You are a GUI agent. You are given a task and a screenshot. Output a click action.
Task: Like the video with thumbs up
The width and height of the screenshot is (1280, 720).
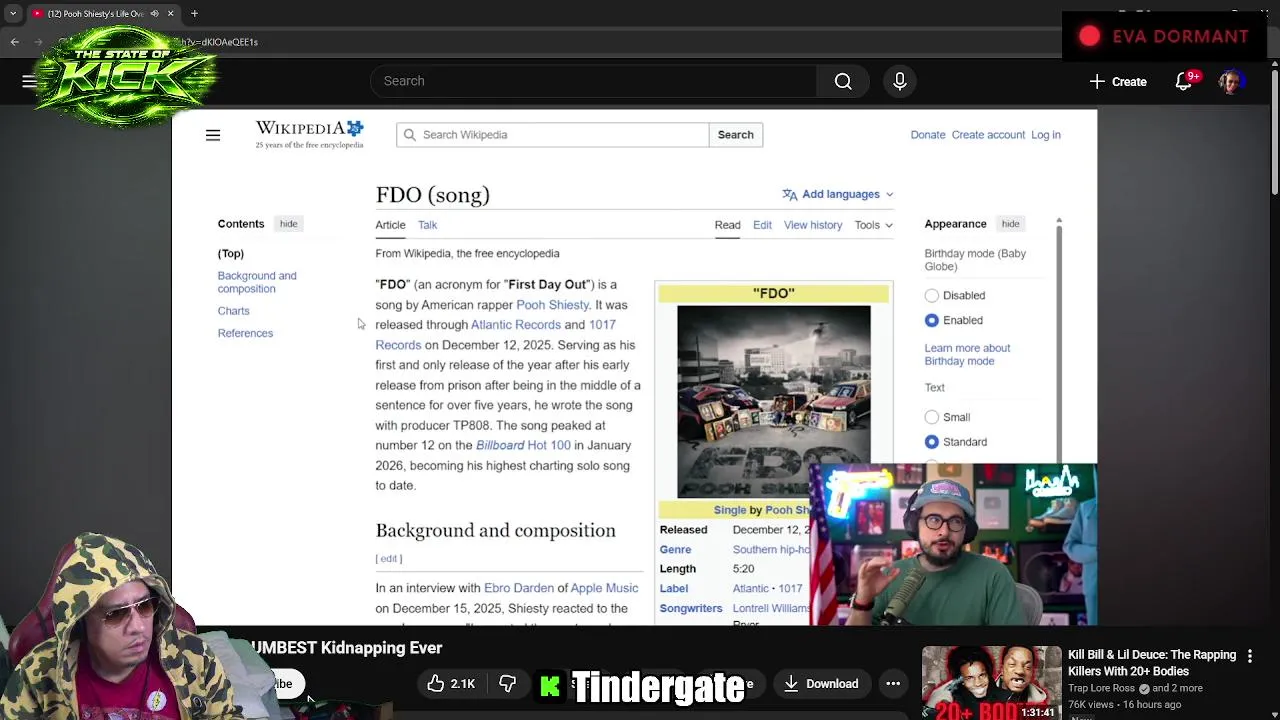coord(450,684)
